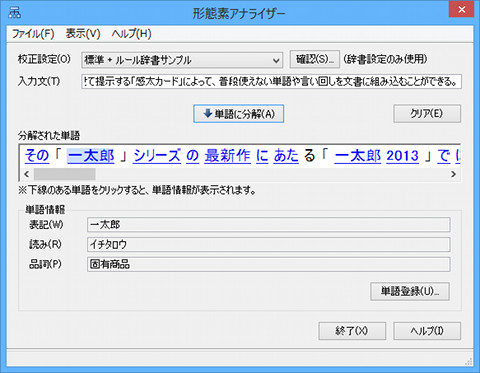480x373 pixels.
Task: Select the word あた in results
Action: point(286,156)
